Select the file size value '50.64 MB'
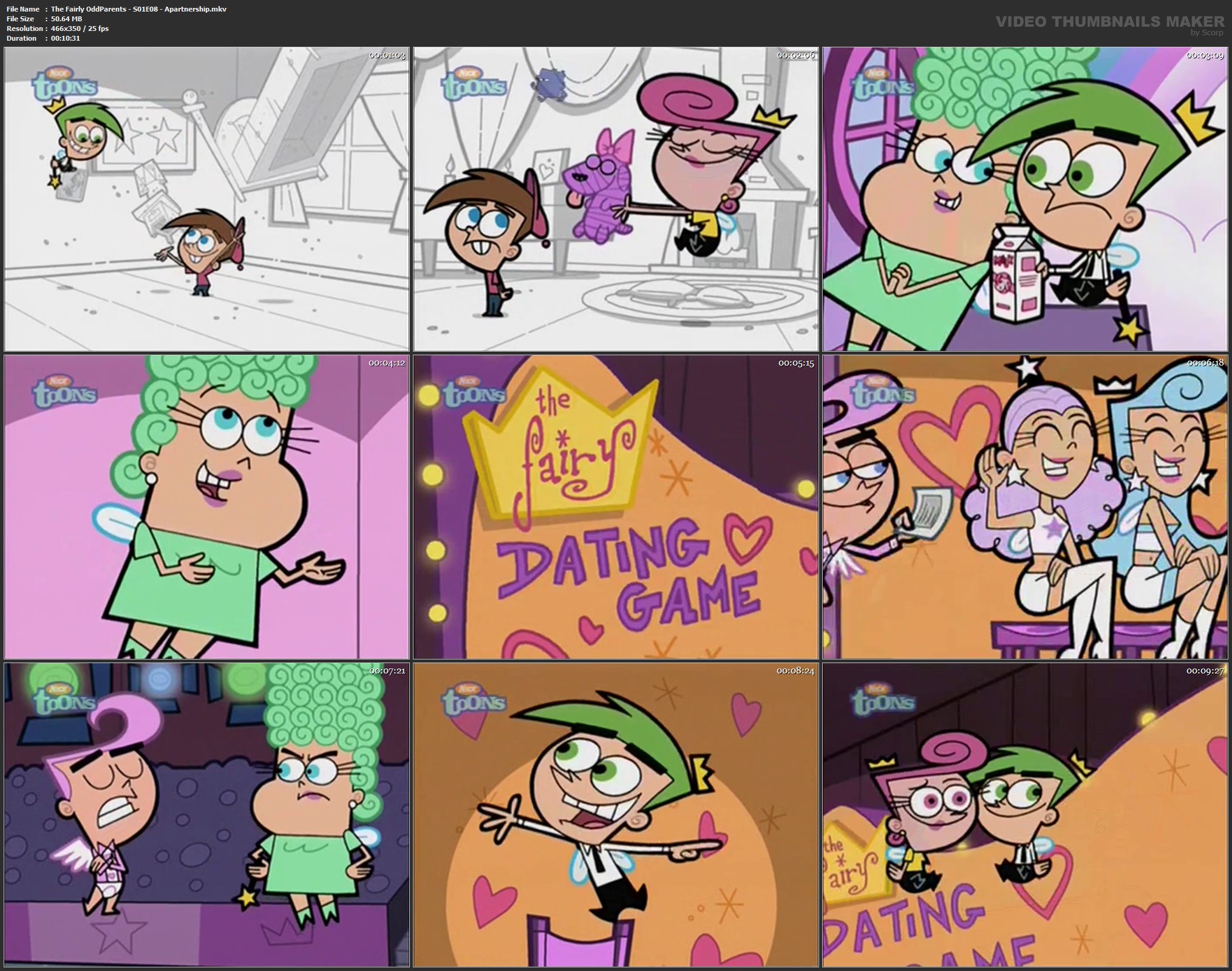 (x=66, y=19)
